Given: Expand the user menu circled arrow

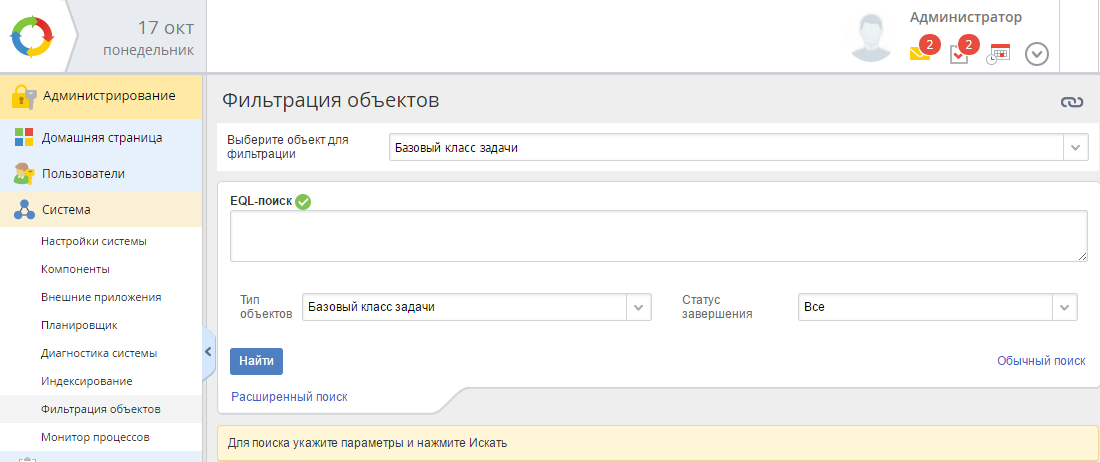Looking at the screenshot, I should tap(1037, 54).
